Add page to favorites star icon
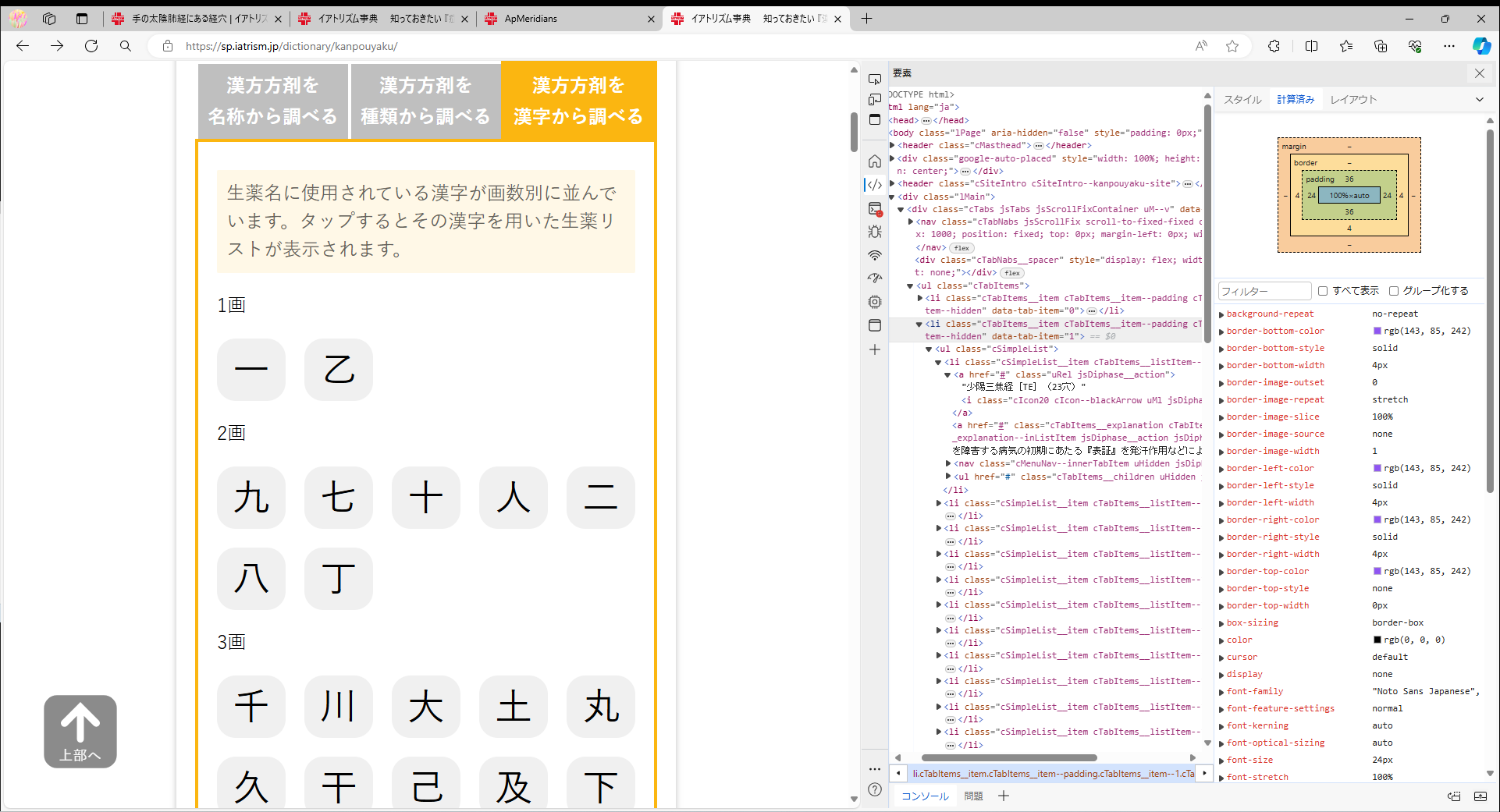Screen dimensions: 1500x812 (1232, 46)
